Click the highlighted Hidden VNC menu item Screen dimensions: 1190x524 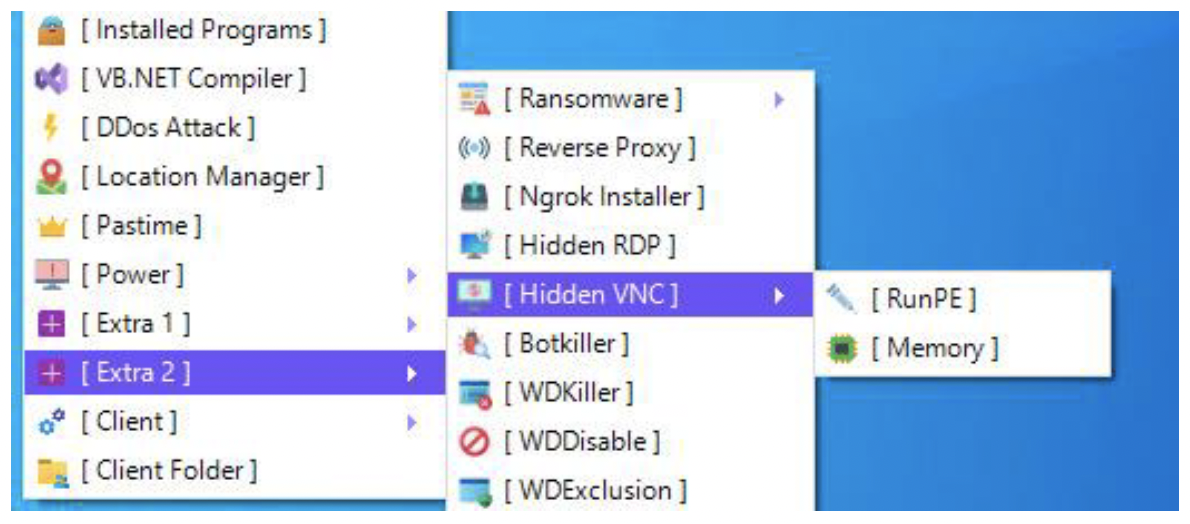pyautogui.click(x=631, y=295)
